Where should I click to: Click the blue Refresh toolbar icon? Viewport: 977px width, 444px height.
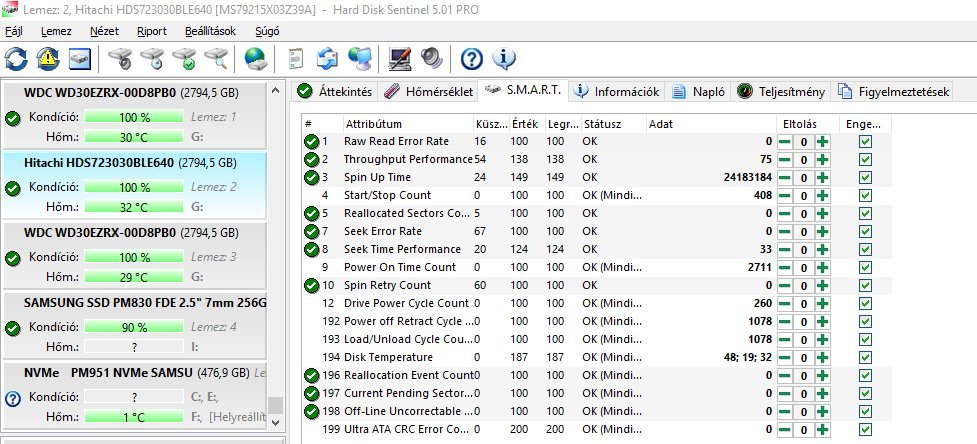point(16,59)
